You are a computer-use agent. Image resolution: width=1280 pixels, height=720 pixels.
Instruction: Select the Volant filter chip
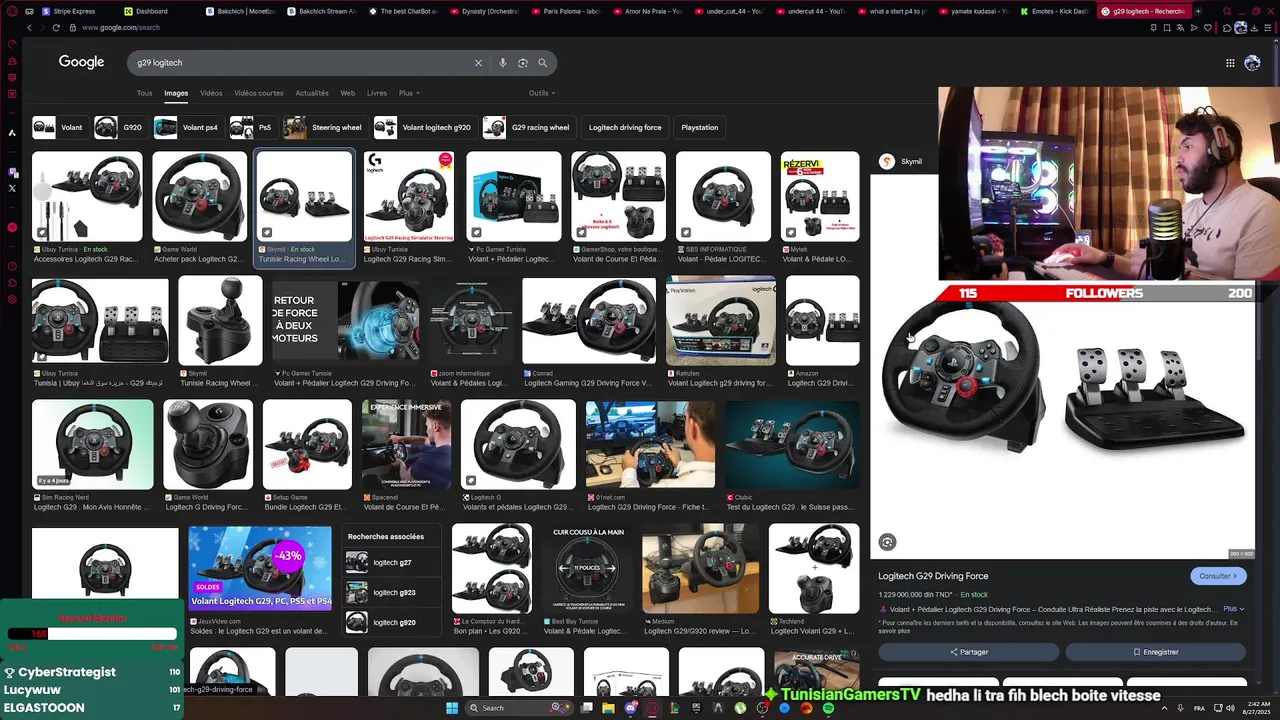click(x=59, y=127)
